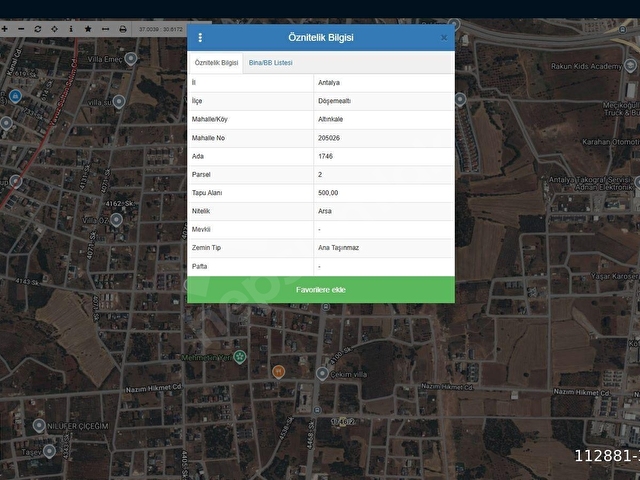
Task: Select the orange restaurant marker
Action: pos(278,372)
